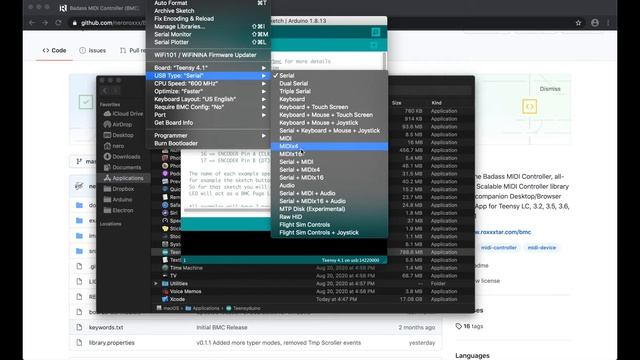Open Dropbox folder in Finder sidebar

119,189
